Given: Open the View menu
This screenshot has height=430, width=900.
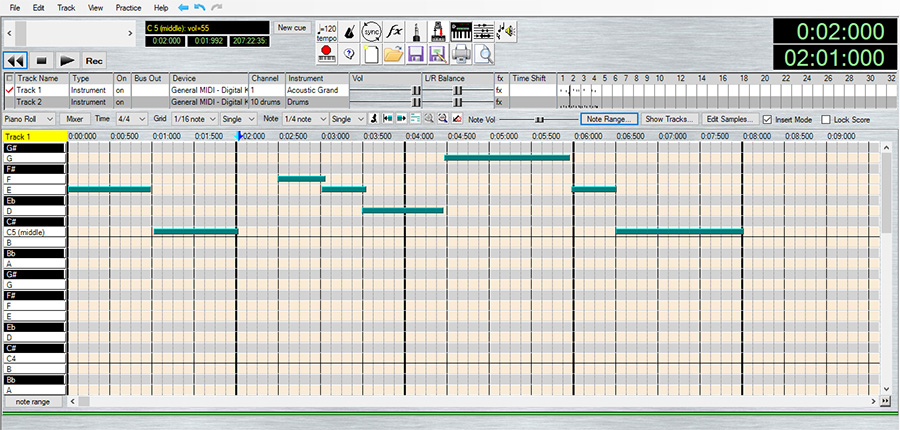Looking at the screenshot, I should [96, 8].
